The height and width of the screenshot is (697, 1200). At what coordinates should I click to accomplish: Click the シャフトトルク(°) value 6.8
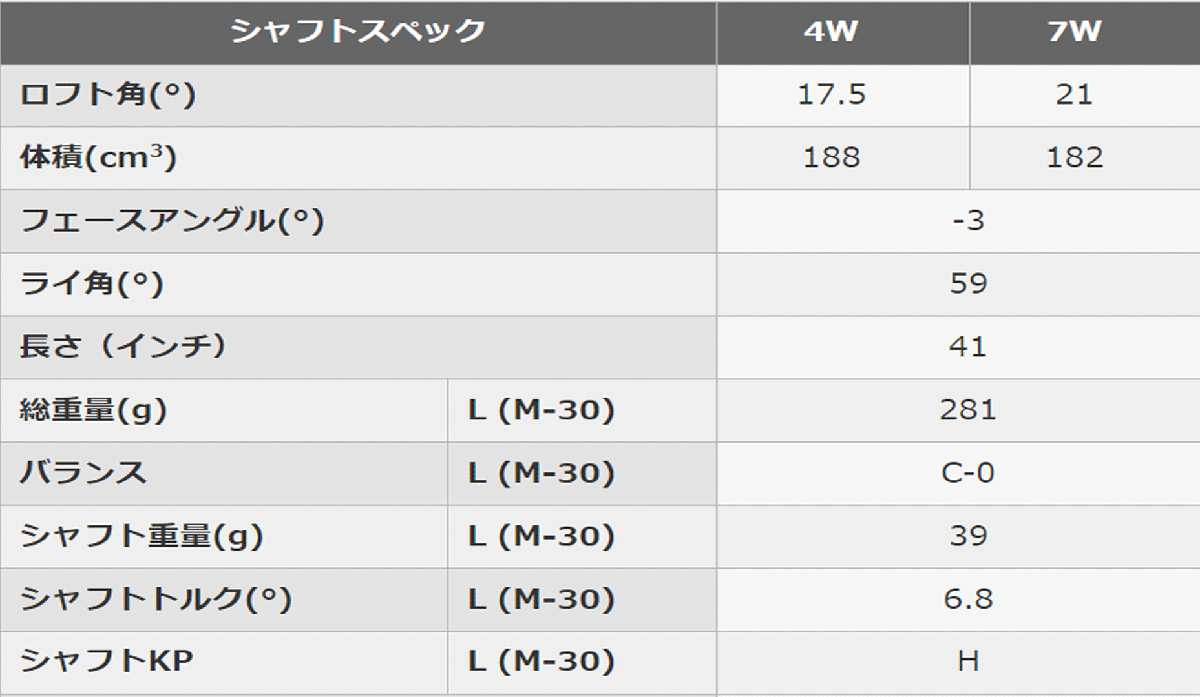pyautogui.click(x=967, y=599)
